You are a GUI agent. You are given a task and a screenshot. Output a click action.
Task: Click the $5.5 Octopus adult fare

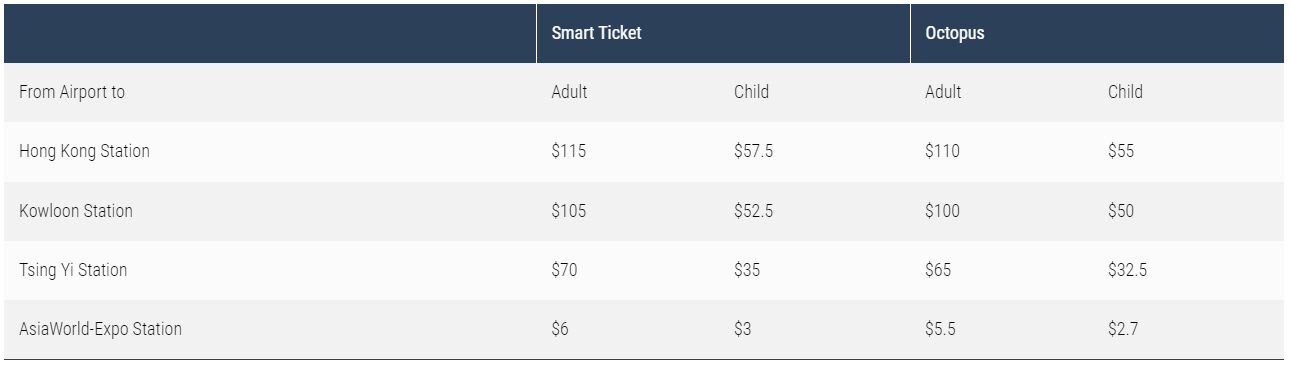pos(940,329)
